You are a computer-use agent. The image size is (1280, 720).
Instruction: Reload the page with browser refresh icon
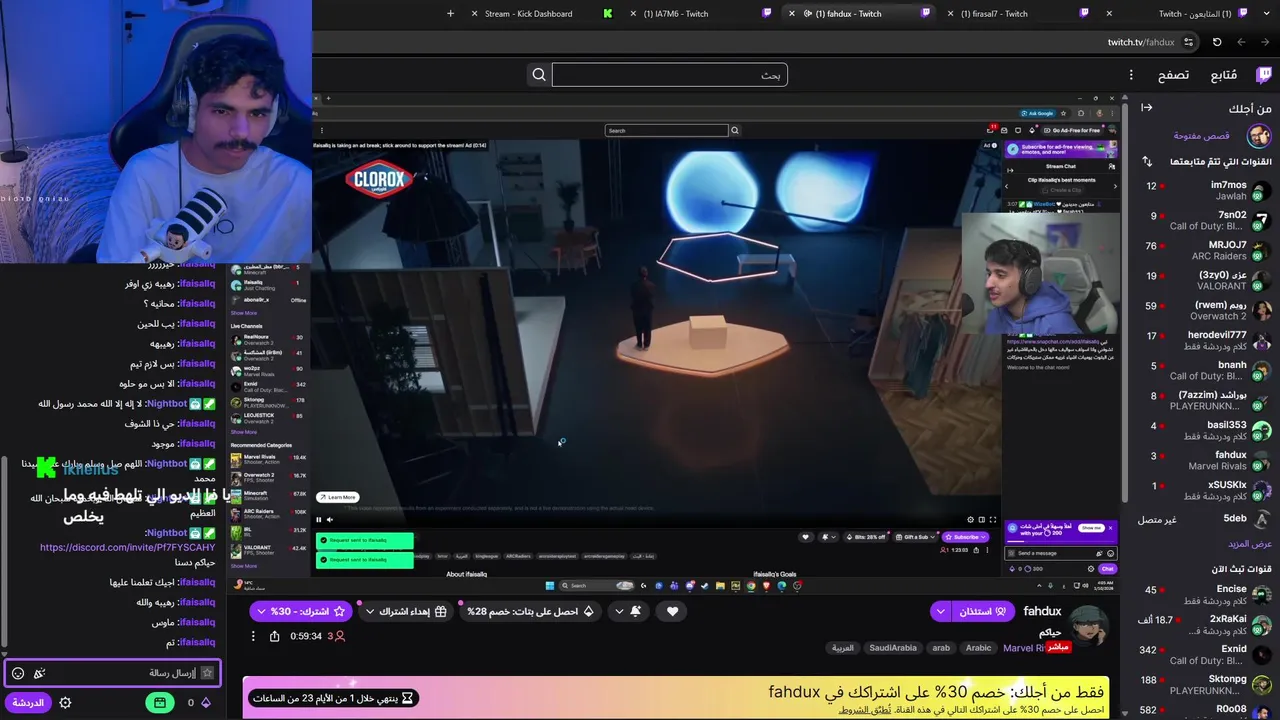point(1217,42)
